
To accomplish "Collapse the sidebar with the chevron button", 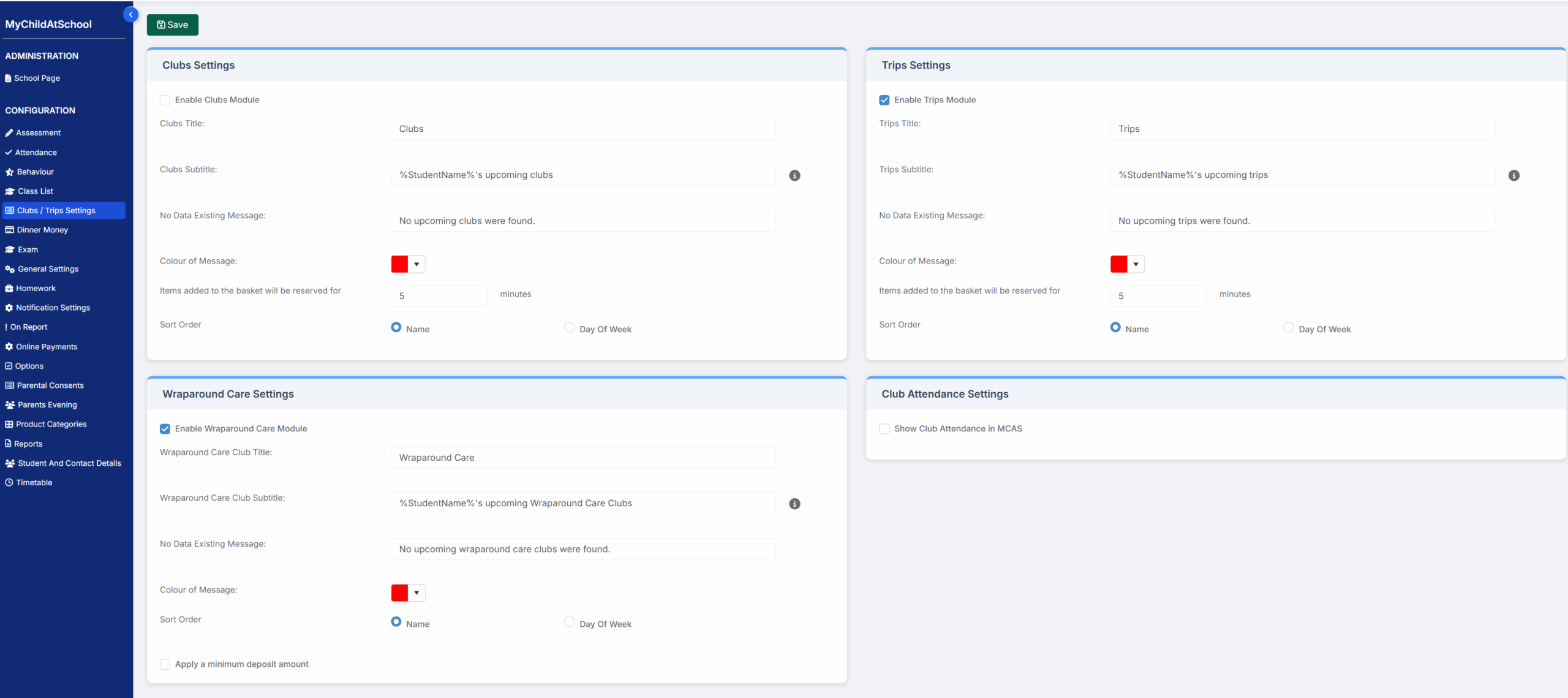I will click(130, 15).
